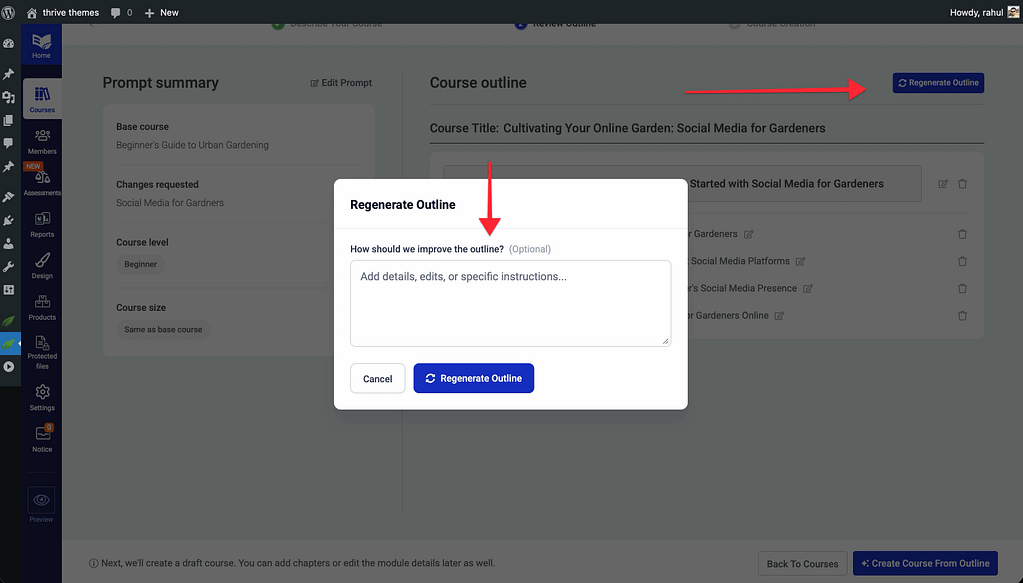Click Create Course From Outline button
The image size is (1023, 583).
tap(924, 563)
